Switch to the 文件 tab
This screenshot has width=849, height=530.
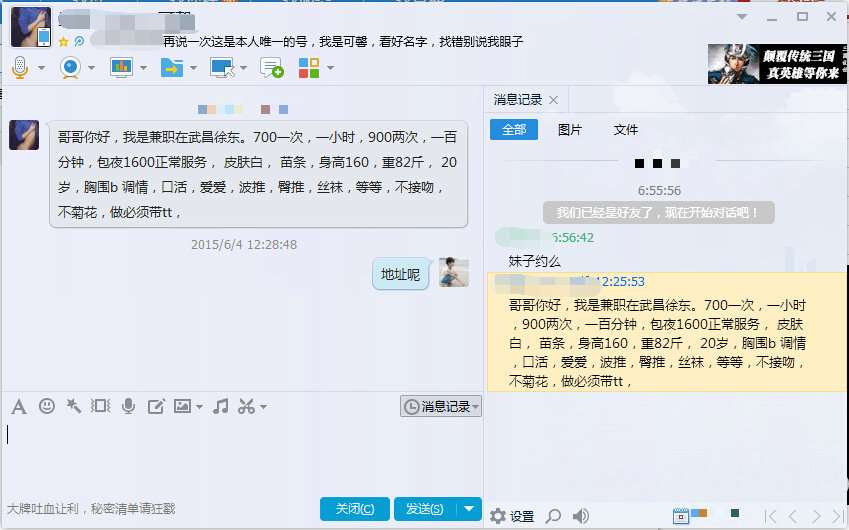click(x=626, y=129)
